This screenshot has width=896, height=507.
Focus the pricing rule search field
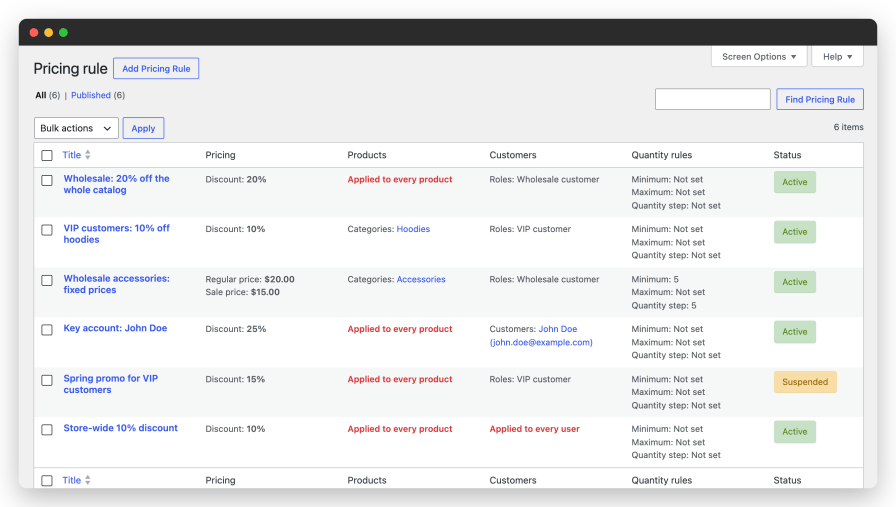pyautogui.click(x=713, y=99)
